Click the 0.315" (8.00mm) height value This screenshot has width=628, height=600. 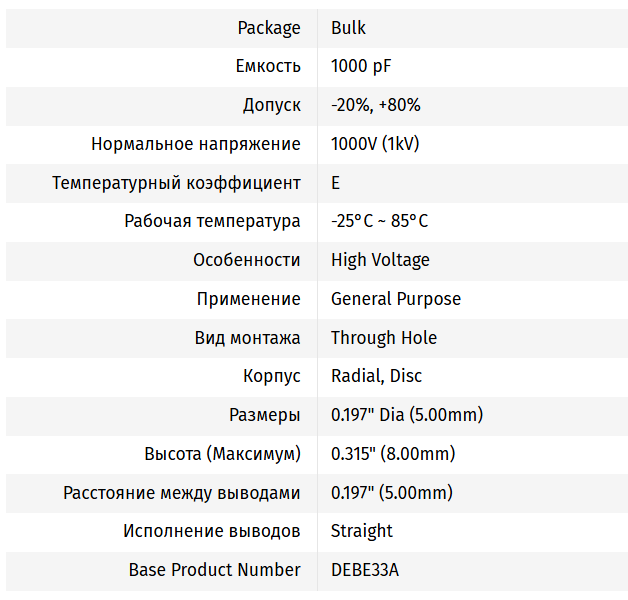click(393, 454)
